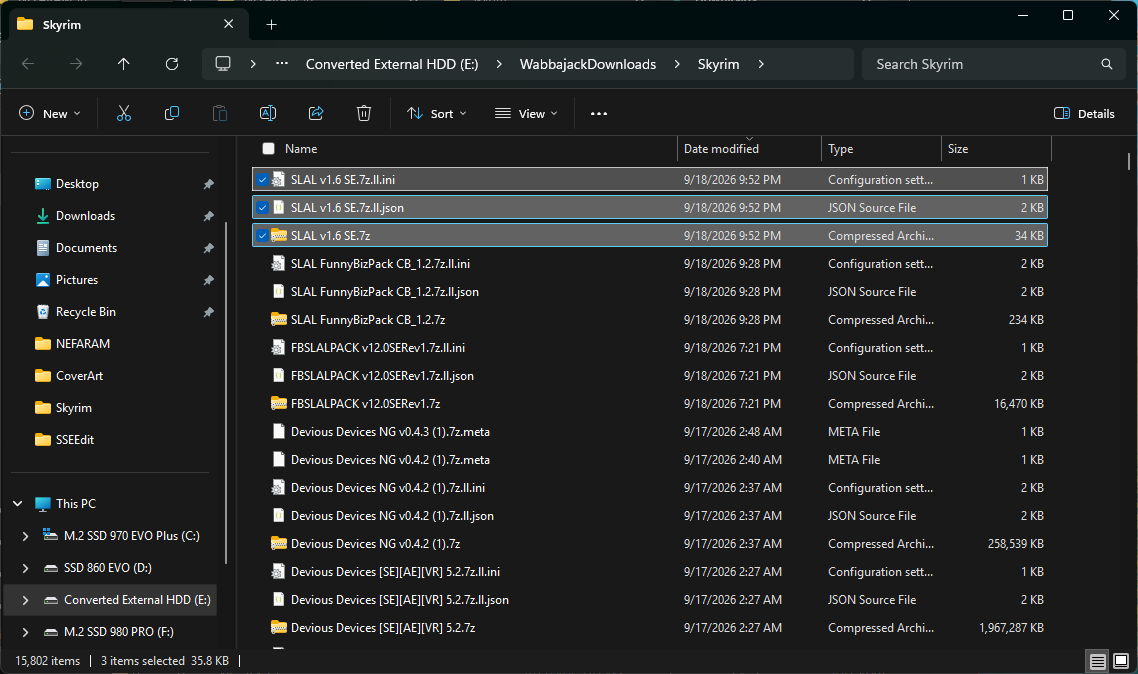This screenshot has width=1138, height=674.
Task: Select SLAL FunnyBizPack CB_1.2.7z.ll.ini file
Action: [650, 263]
